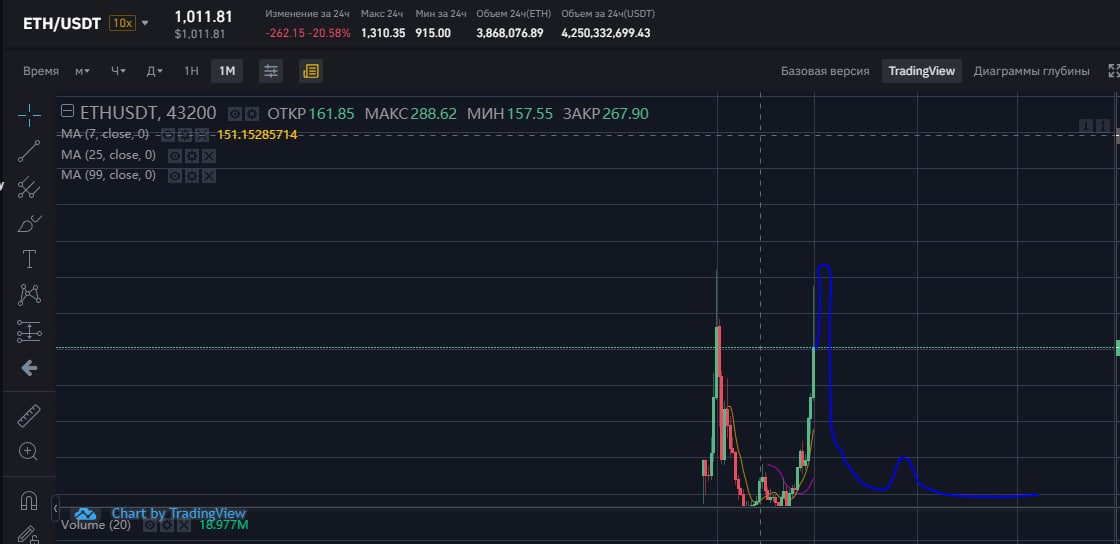Toggle visibility of MA 7 indicator
This screenshot has width=1120, height=544.
click(x=167, y=135)
